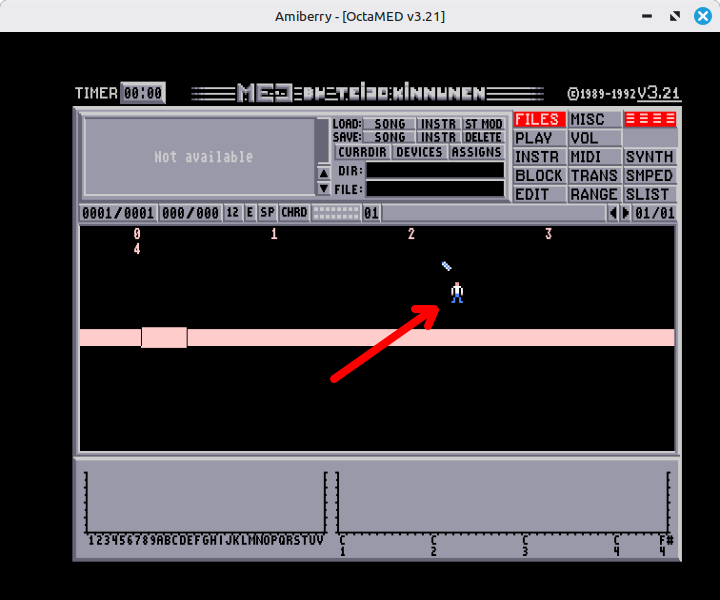The width and height of the screenshot is (720, 600).
Task: Click the dotted track on/off indicator strip
Action: tap(336, 213)
